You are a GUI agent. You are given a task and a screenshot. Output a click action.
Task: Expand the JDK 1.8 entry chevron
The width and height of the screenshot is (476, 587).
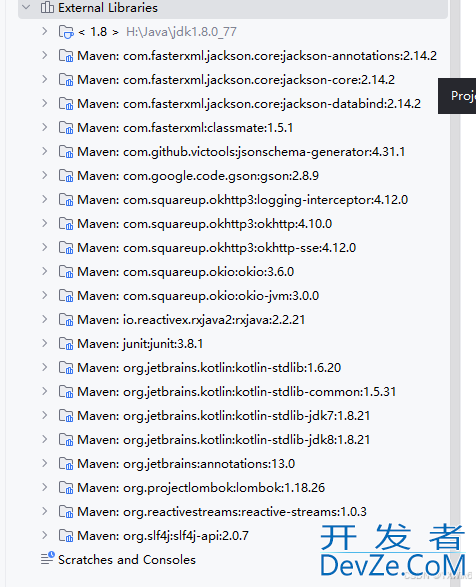click(x=45, y=31)
